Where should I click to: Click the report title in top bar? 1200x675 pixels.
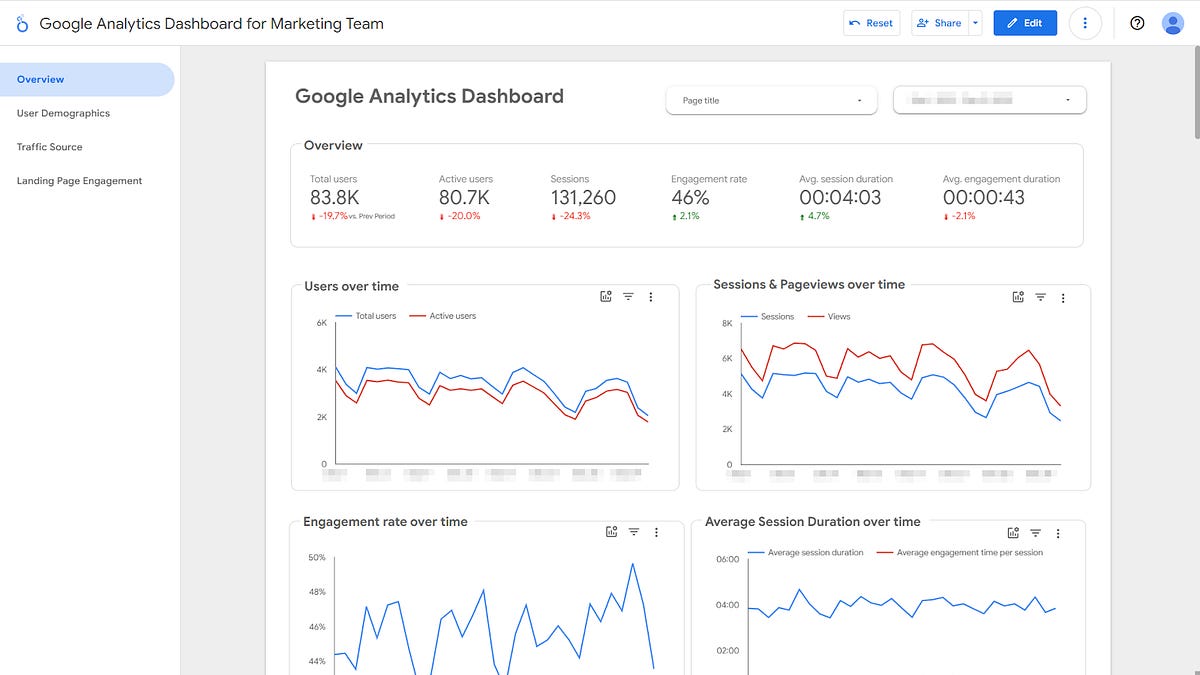pos(211,23)
